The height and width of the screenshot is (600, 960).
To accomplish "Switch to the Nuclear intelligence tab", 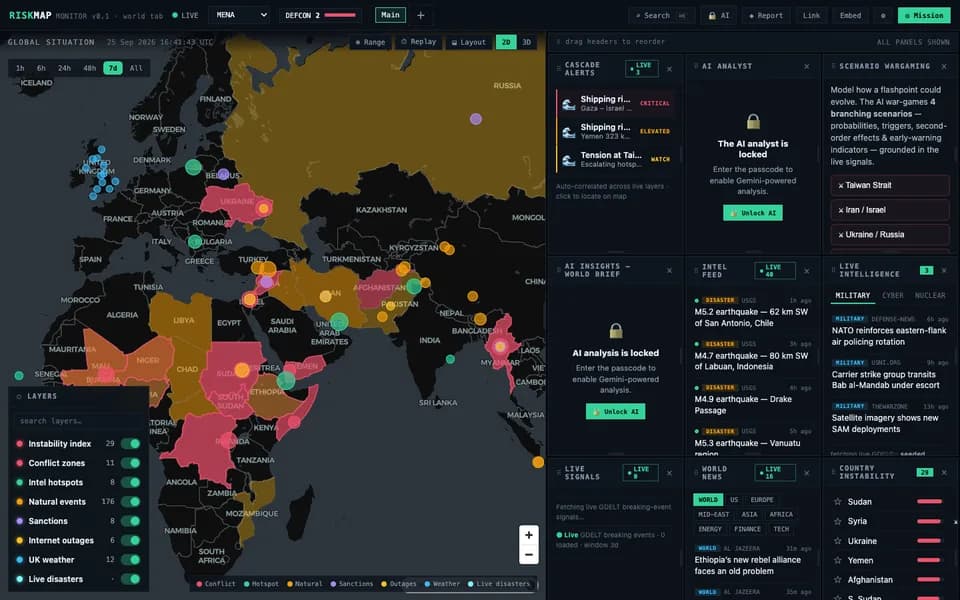I will coord(930,295).
